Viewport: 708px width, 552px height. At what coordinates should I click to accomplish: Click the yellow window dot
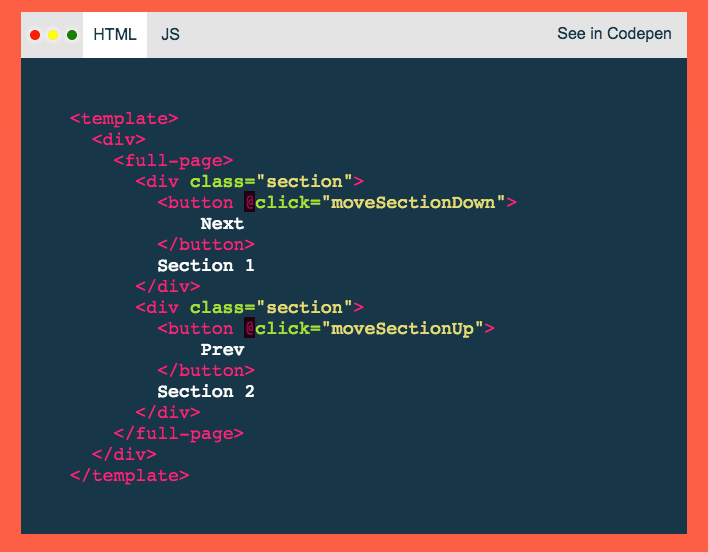point(53,35)
